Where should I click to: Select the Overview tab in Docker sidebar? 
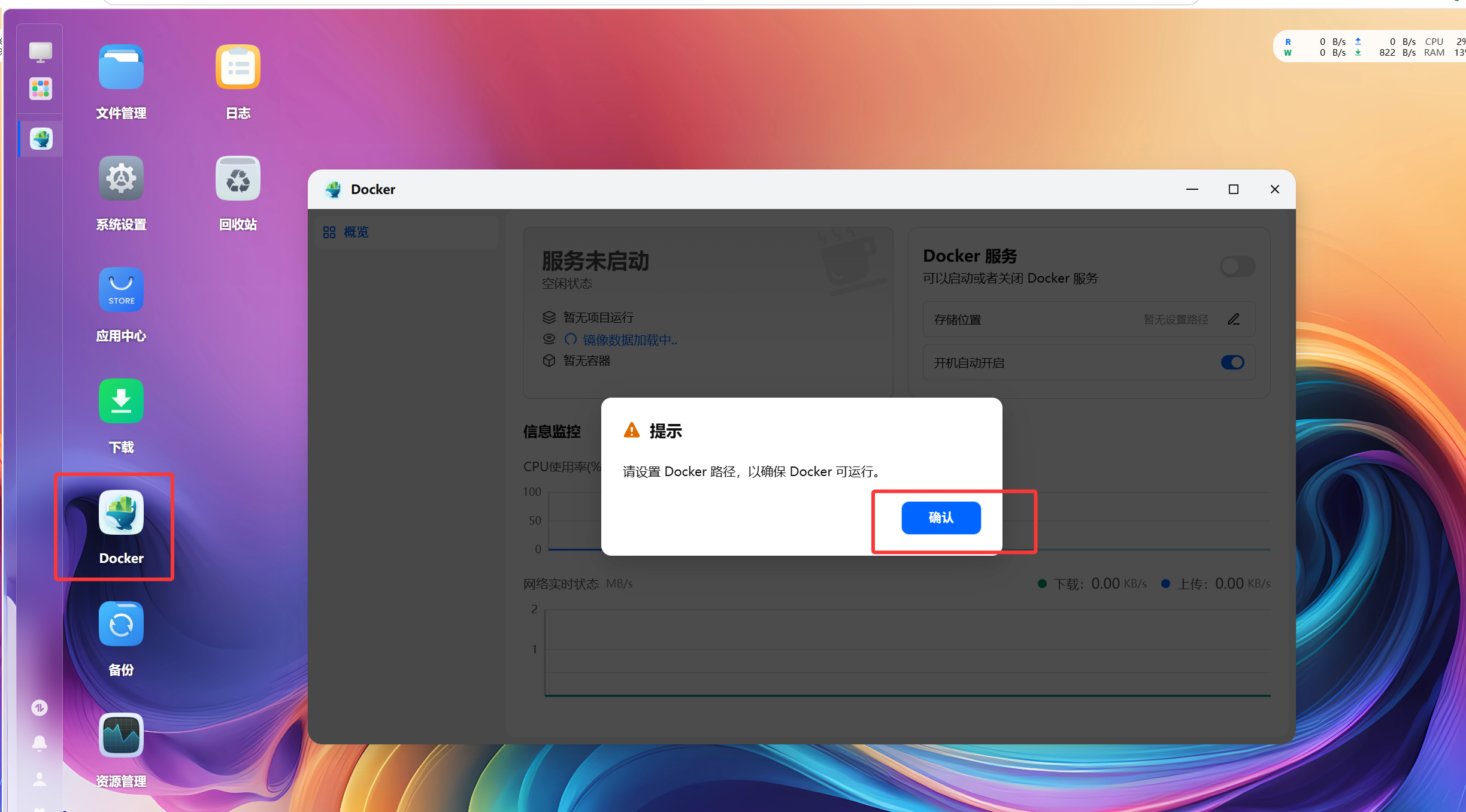(356, 232)
